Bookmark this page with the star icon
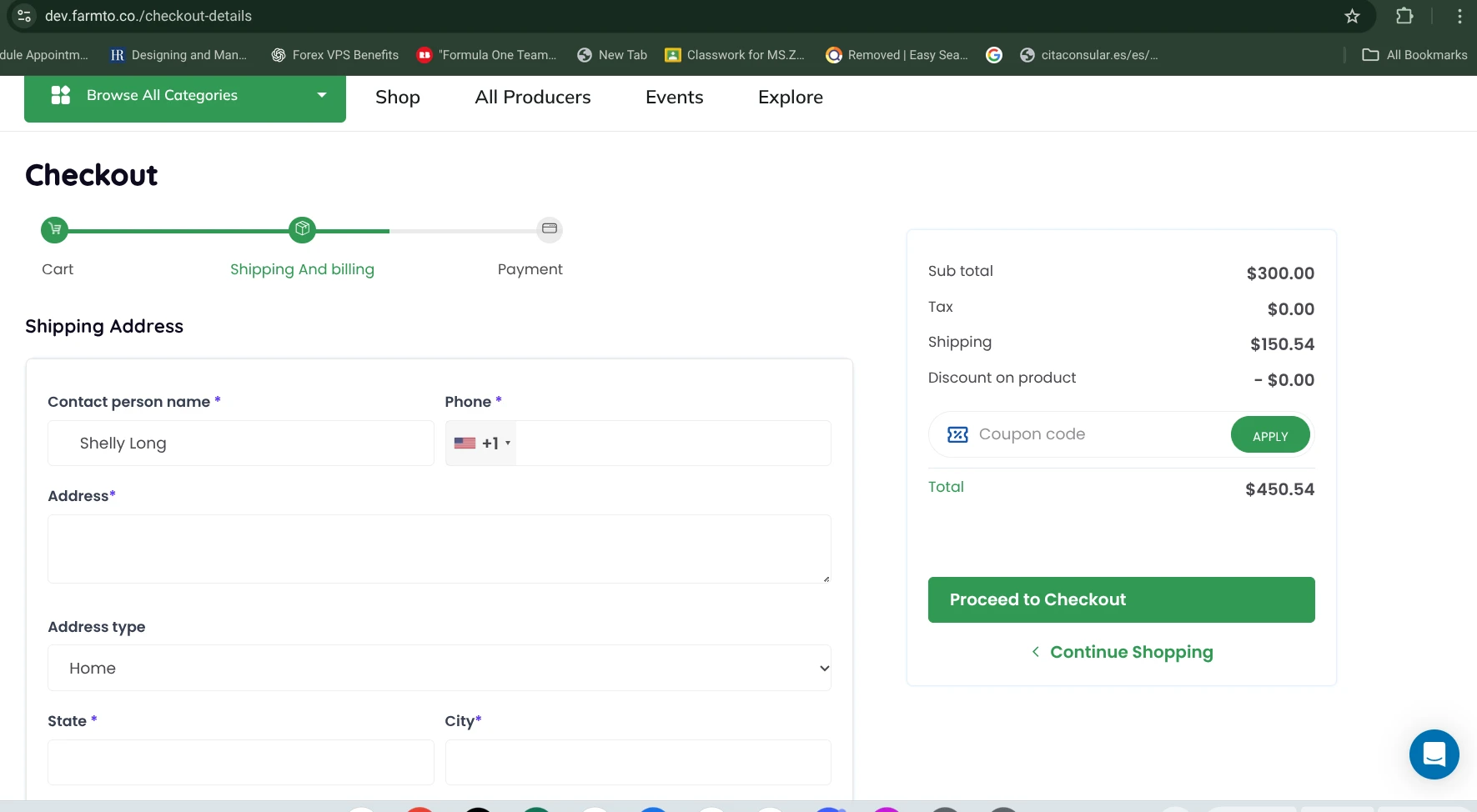Screen dimensions: 1477x812 [x=1352, y=16]
